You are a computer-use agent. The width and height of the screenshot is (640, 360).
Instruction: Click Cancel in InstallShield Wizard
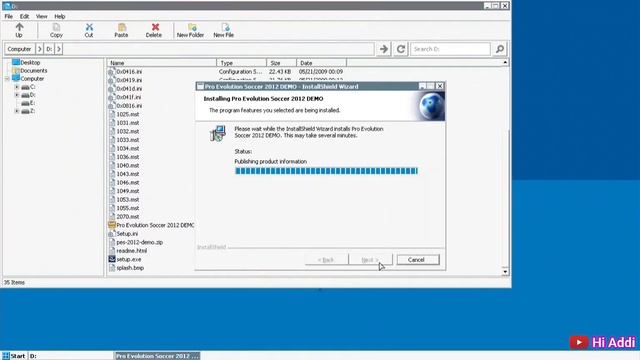[418, 260]
